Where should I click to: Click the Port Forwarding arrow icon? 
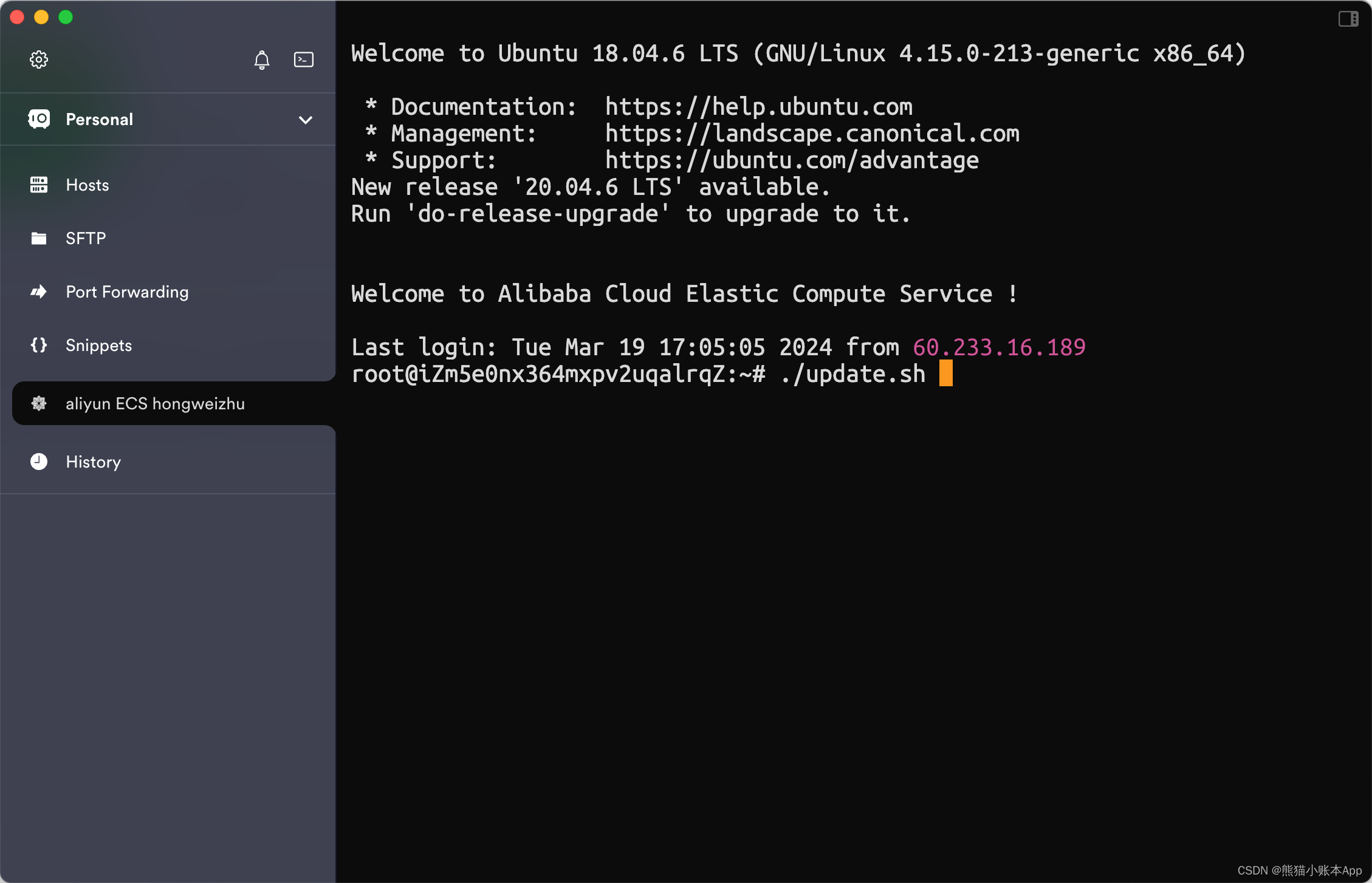(x=39, y=292)
